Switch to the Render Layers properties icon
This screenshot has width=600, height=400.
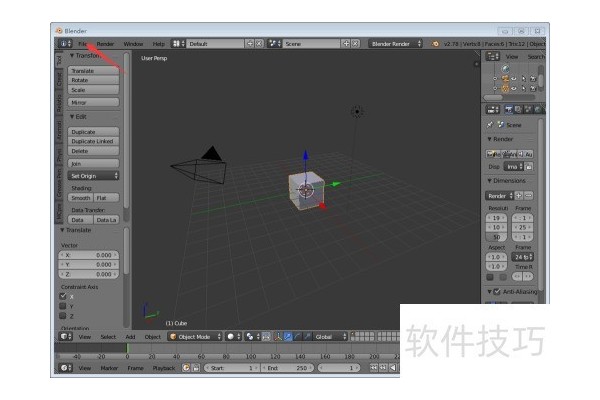pos(518,110)
